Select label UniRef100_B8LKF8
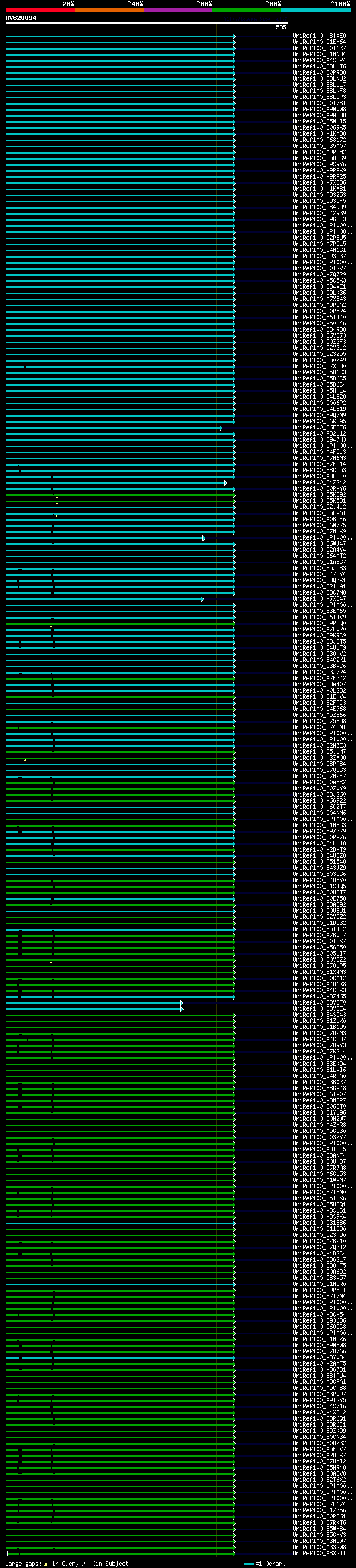 click(319, 91)
